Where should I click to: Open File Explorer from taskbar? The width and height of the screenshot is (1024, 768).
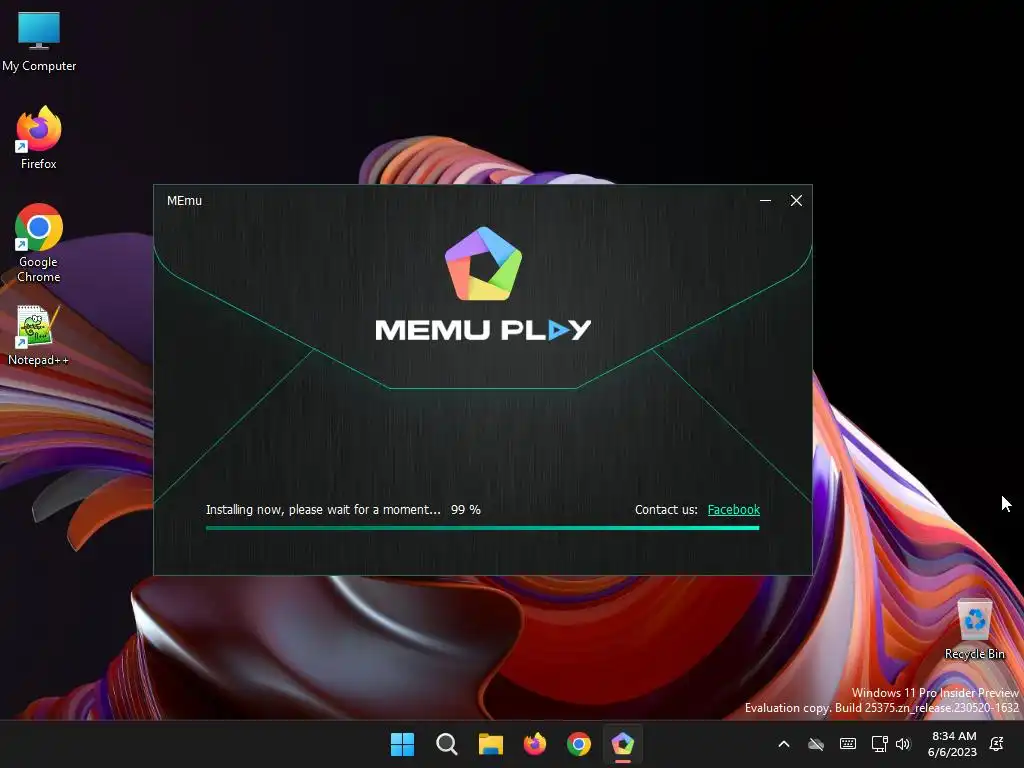pyautogui.click(x=490, y=744)
